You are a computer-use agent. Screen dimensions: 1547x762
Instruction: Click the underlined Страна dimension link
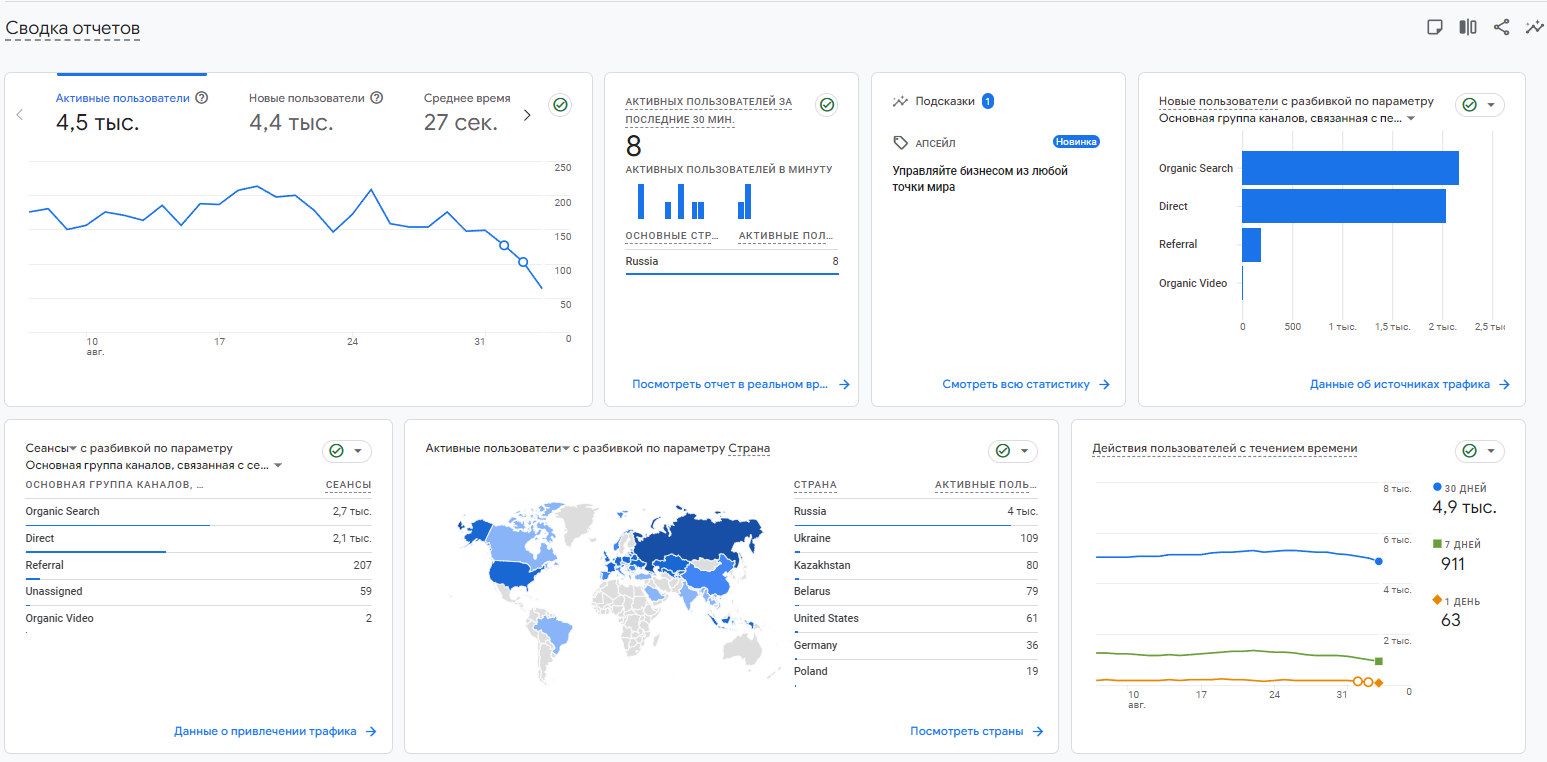[x=749, y=449]
